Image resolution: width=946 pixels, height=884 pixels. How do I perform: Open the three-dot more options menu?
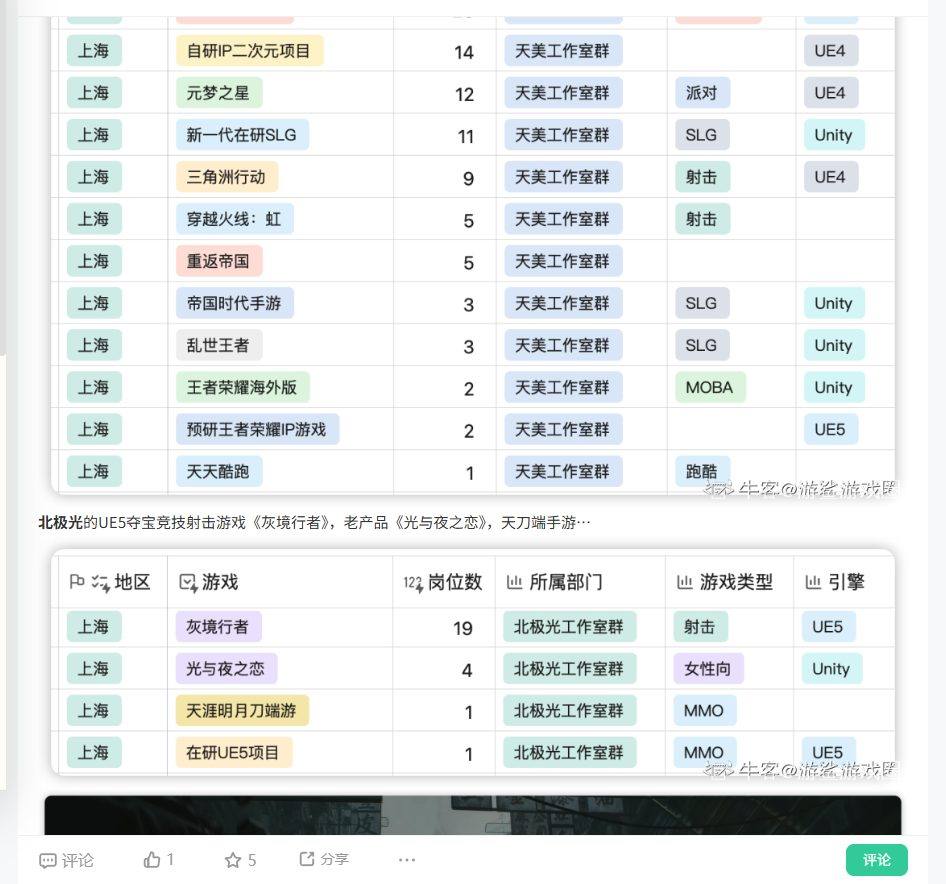(x=407, y=860)
